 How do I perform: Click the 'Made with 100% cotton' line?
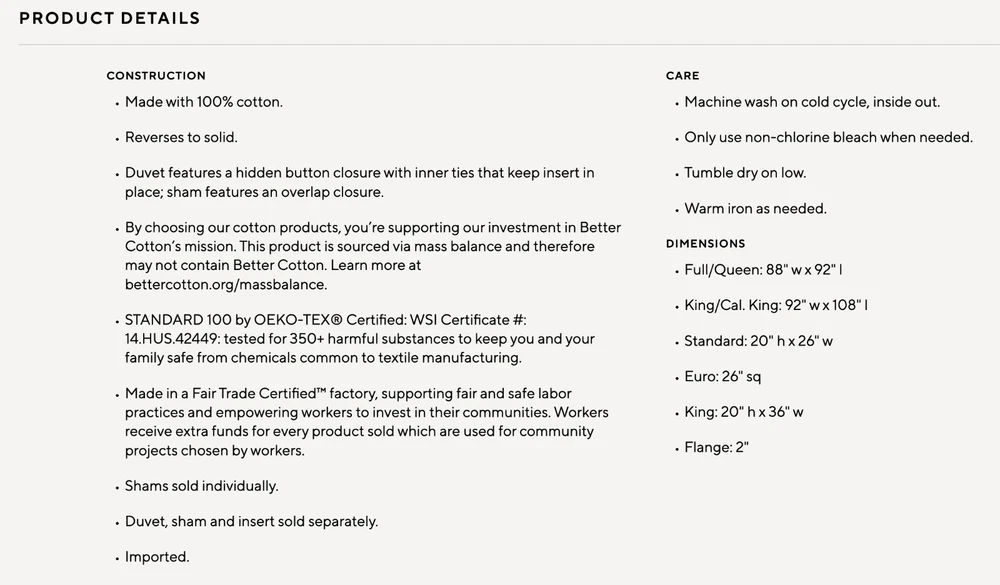204,102
